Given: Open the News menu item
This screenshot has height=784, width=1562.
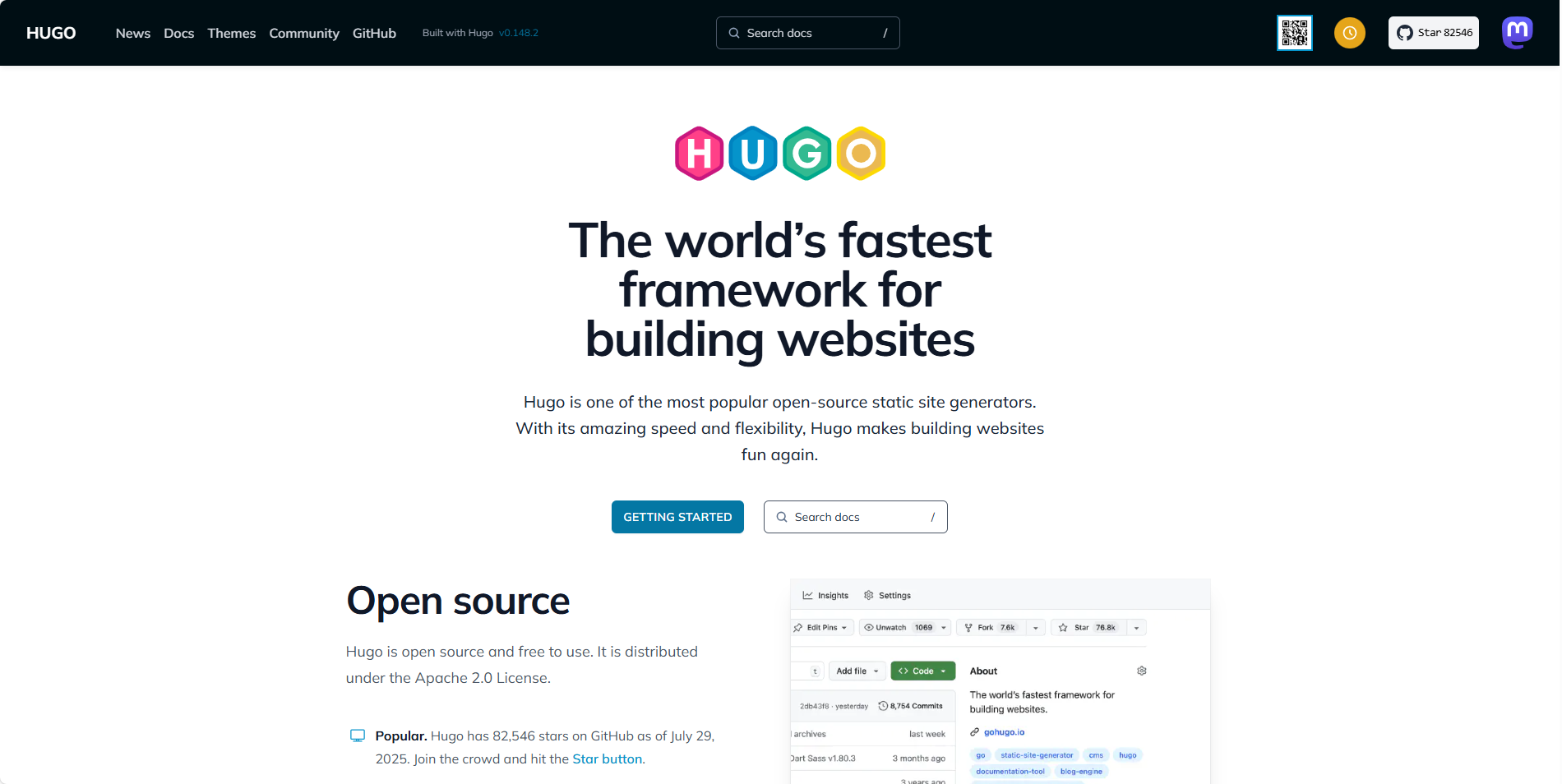Looking at the screenshot, I should tap(133, 33).
